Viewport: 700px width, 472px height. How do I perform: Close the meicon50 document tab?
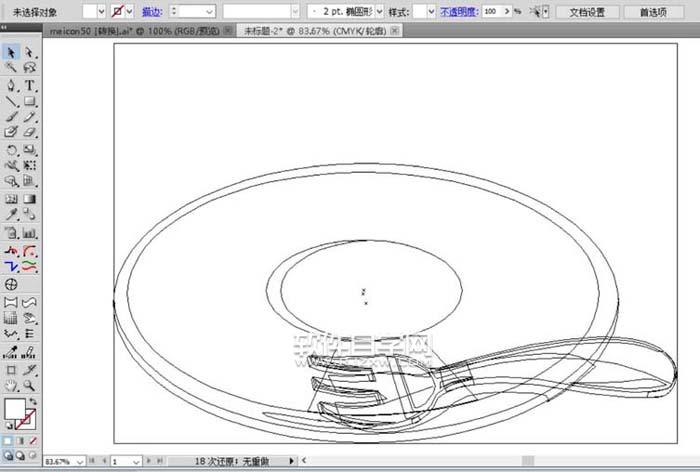[x=228, y=31]
